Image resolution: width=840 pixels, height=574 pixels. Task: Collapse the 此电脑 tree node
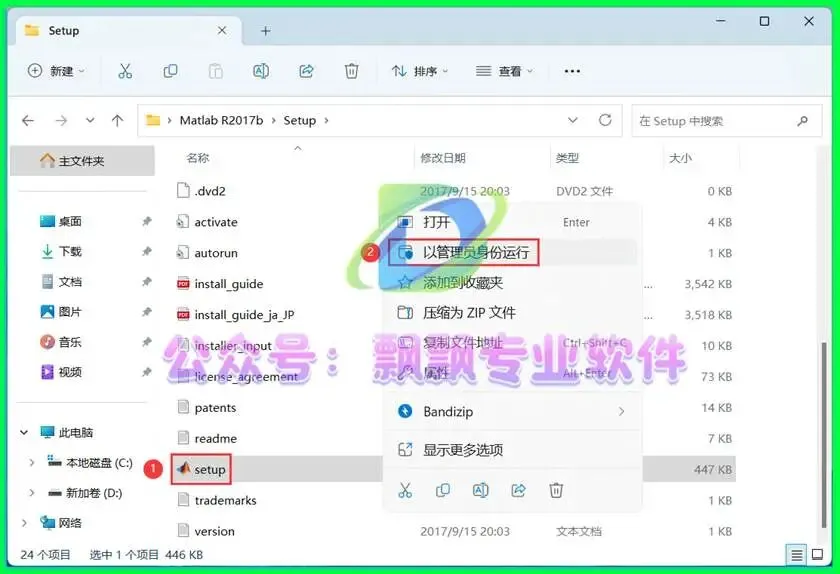(x=24, y=432)
